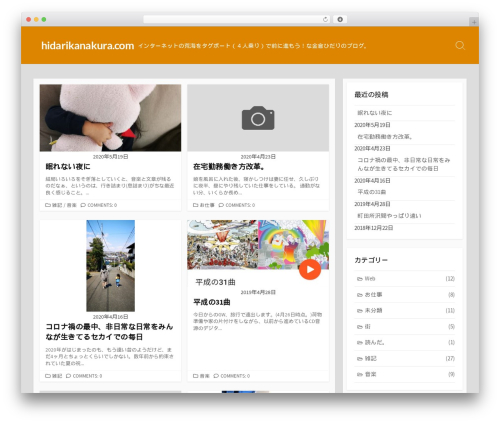Open a new browser tab with plus button
This screenshot has height=423, width=500.
click(x=474, y=22)
